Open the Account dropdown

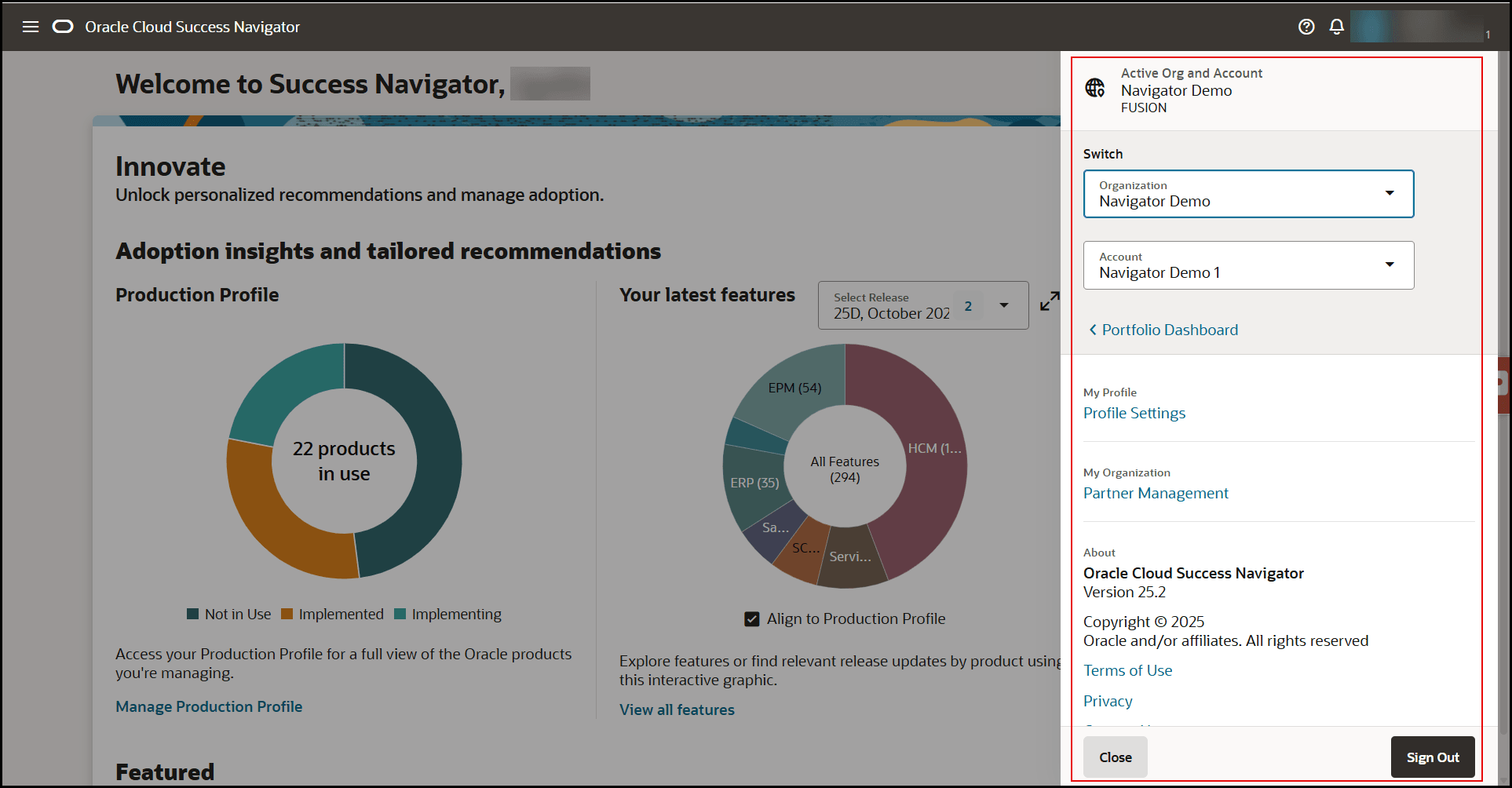pos(1249,265)
